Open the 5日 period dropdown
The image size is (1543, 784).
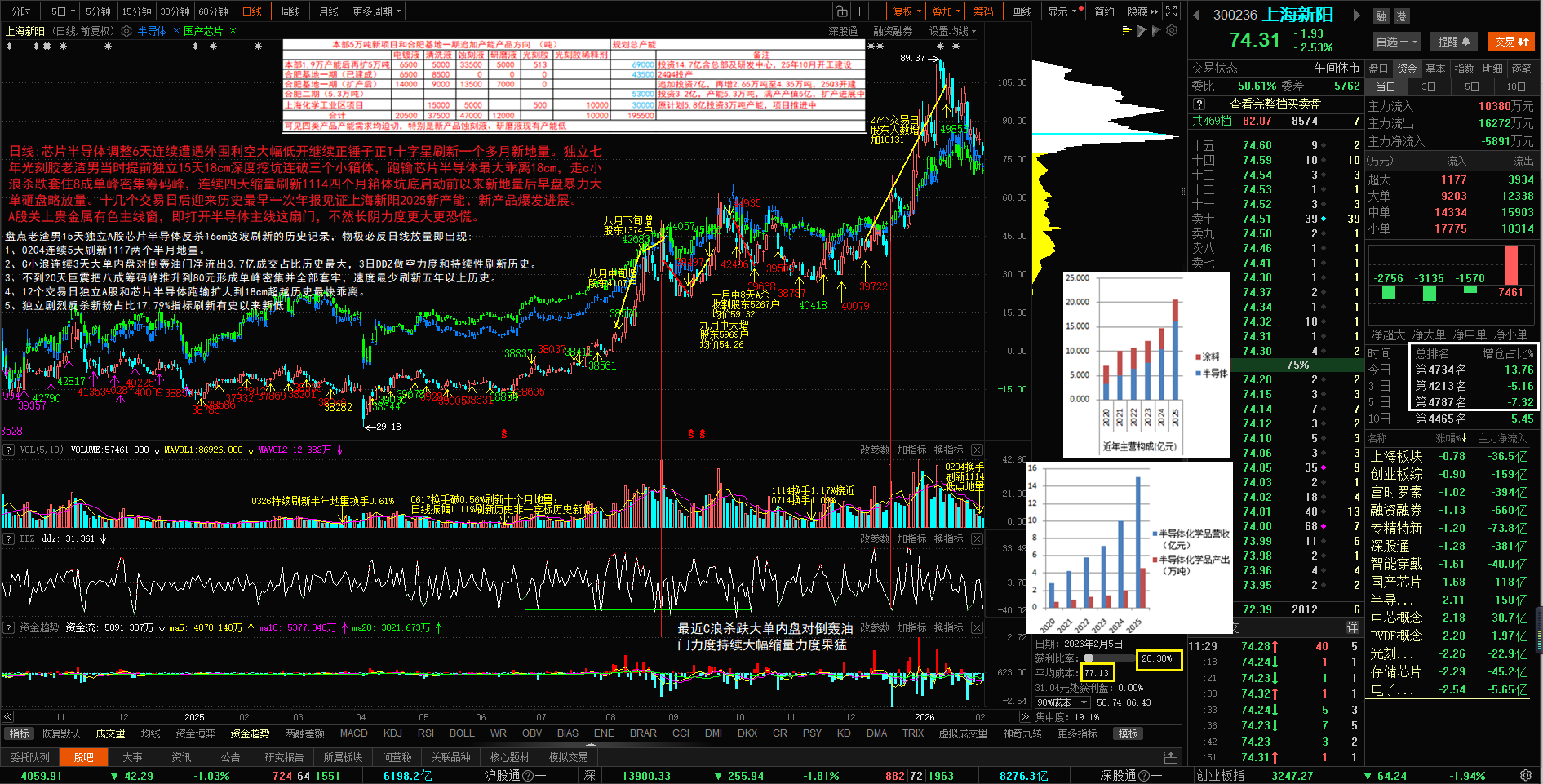tap(63, 11)
